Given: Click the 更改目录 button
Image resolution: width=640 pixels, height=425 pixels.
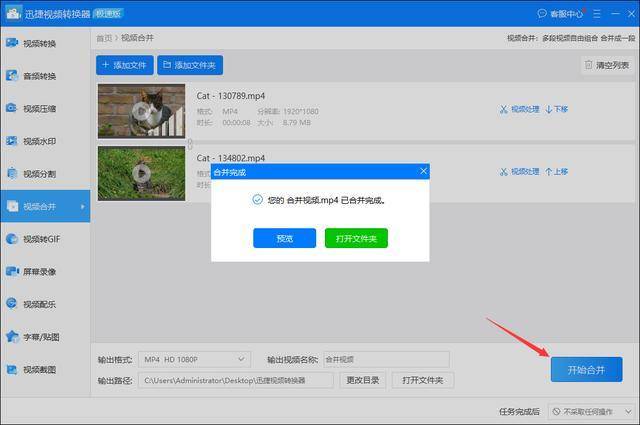Looking at the screenshot, I should (x=363, y=380).
